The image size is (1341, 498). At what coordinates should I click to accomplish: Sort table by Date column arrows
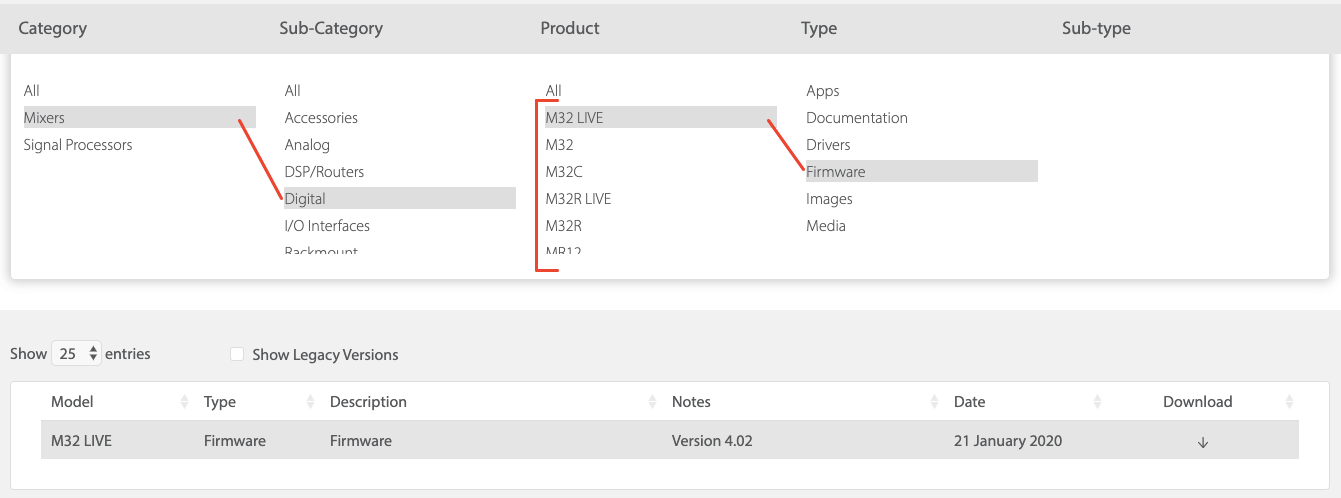point(1098,402)
